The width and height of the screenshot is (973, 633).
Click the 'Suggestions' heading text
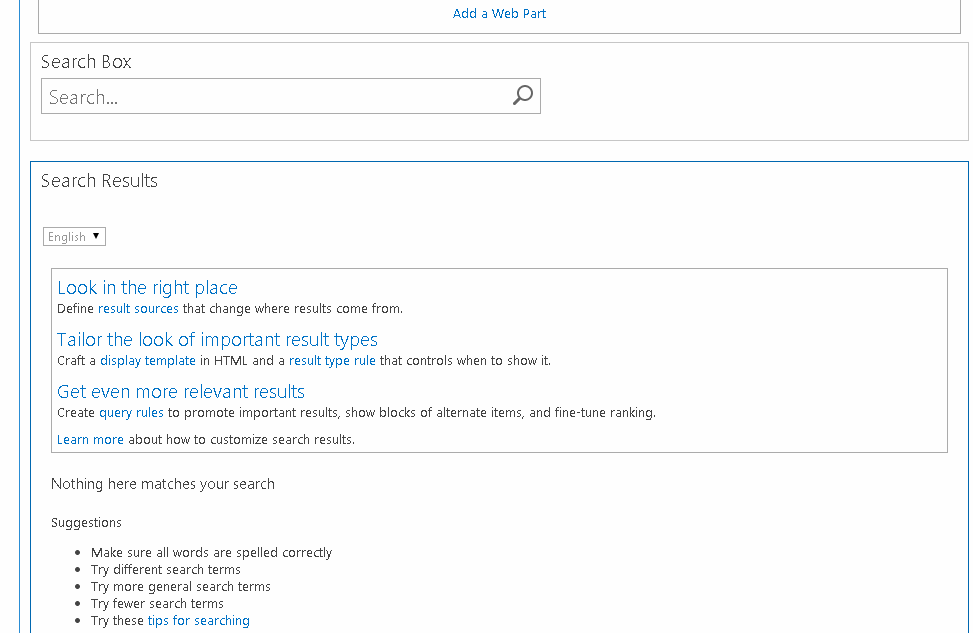[x=86, y=523]
